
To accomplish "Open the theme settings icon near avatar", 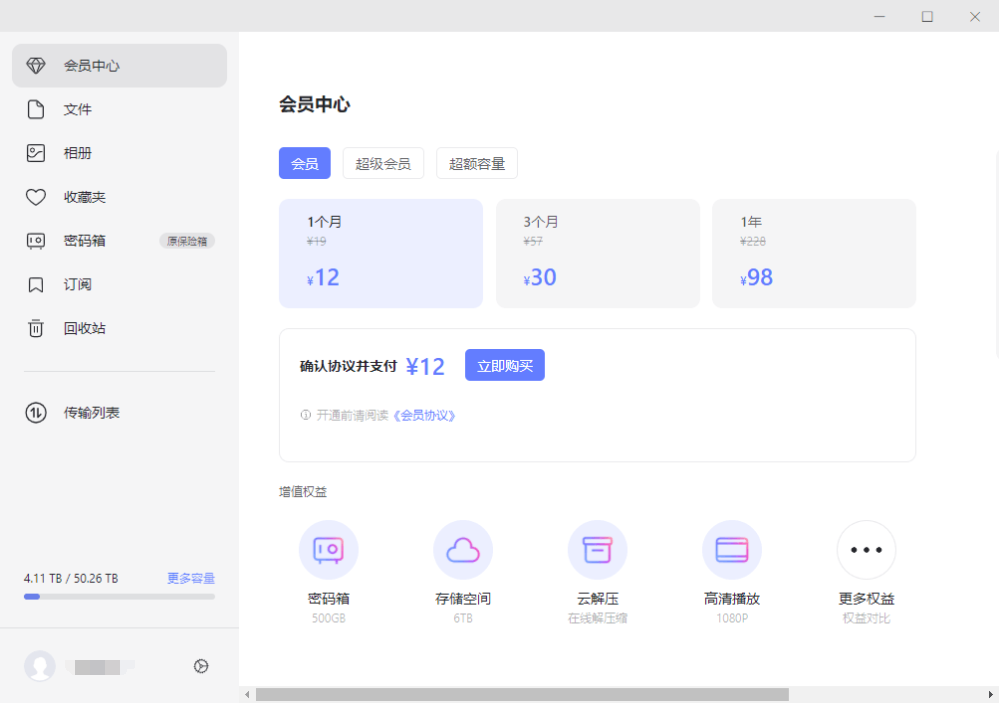I will (x=201, y=666).
